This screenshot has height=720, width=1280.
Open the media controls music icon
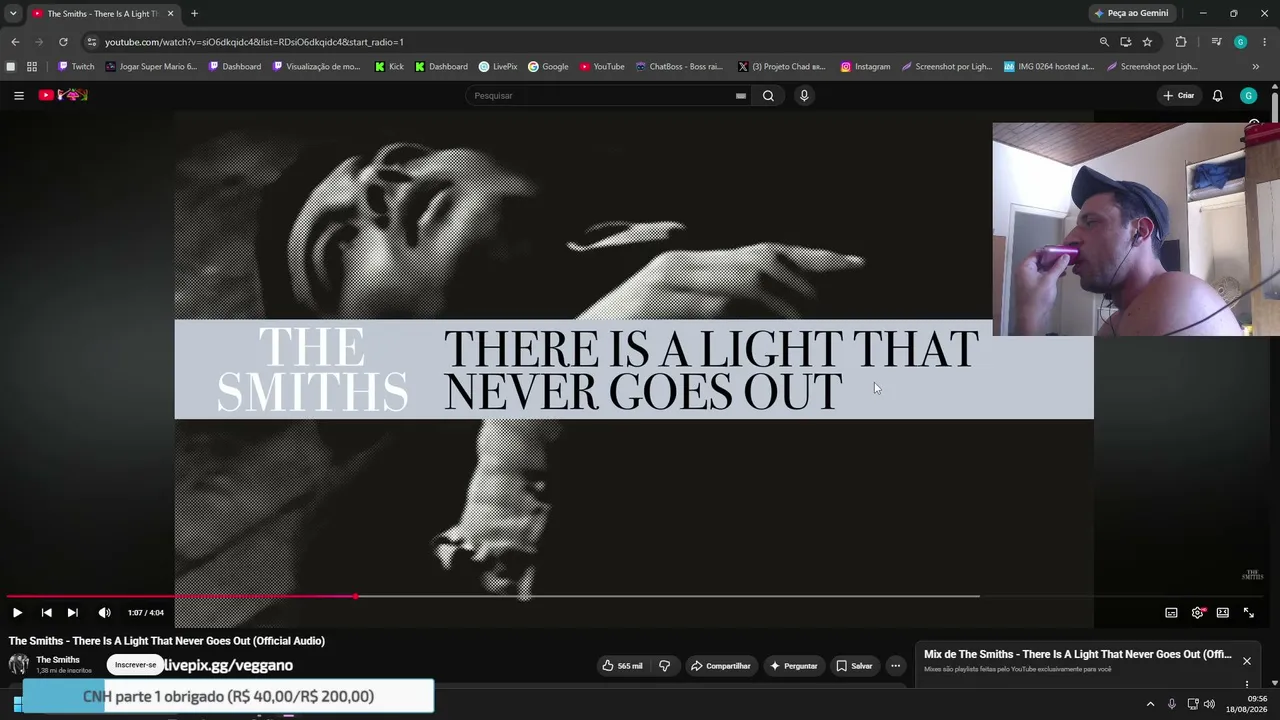tap(1216, 42)
